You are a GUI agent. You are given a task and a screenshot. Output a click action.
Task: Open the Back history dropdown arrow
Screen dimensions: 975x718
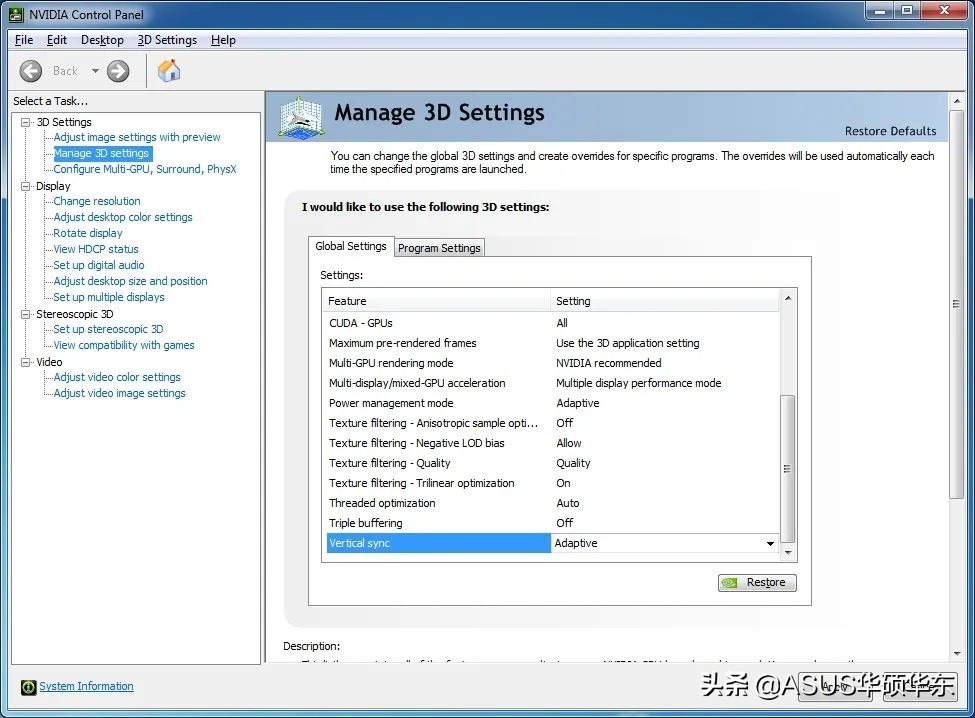(96, 71)
